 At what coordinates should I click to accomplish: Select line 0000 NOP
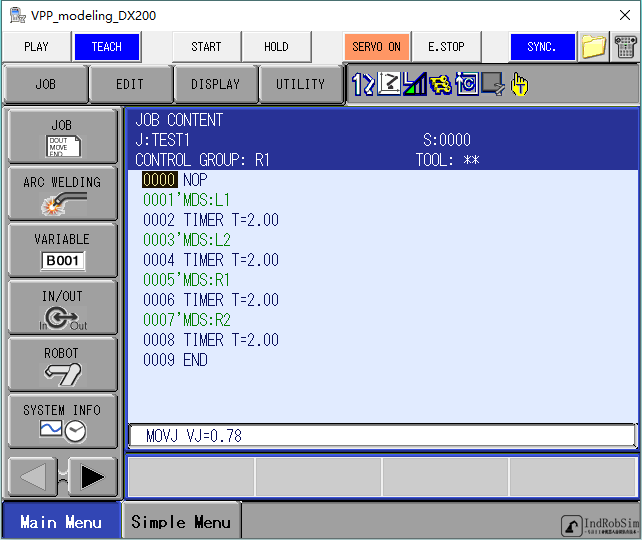(x=175, y=180)
